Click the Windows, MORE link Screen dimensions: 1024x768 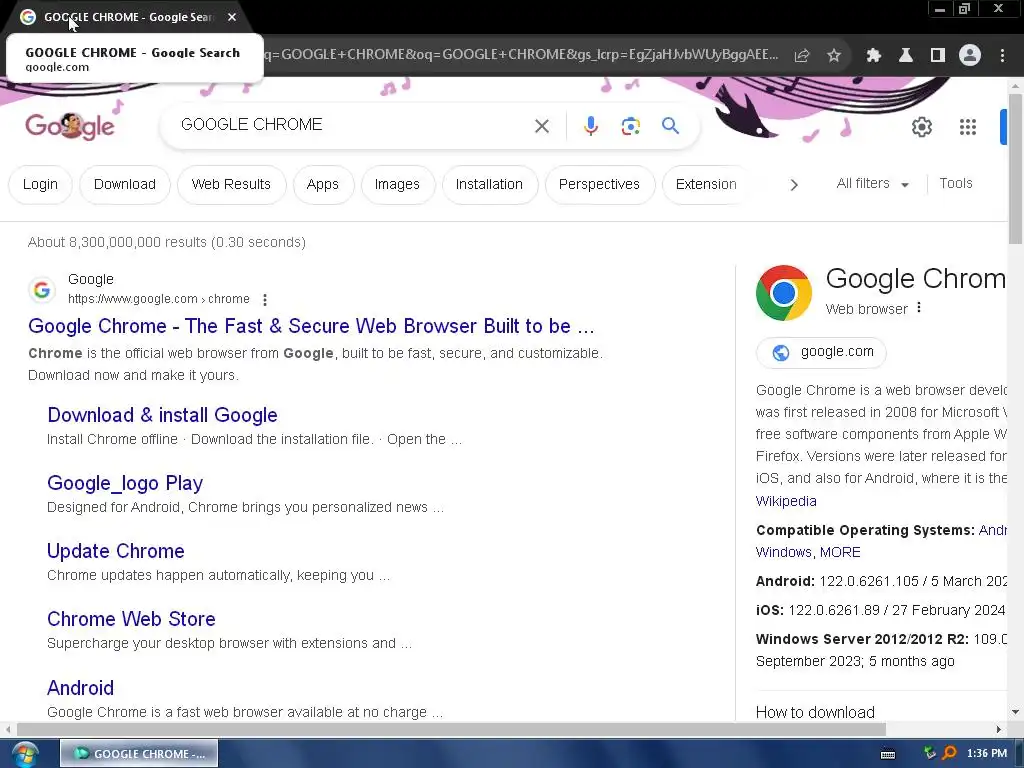tap(808, 552)
